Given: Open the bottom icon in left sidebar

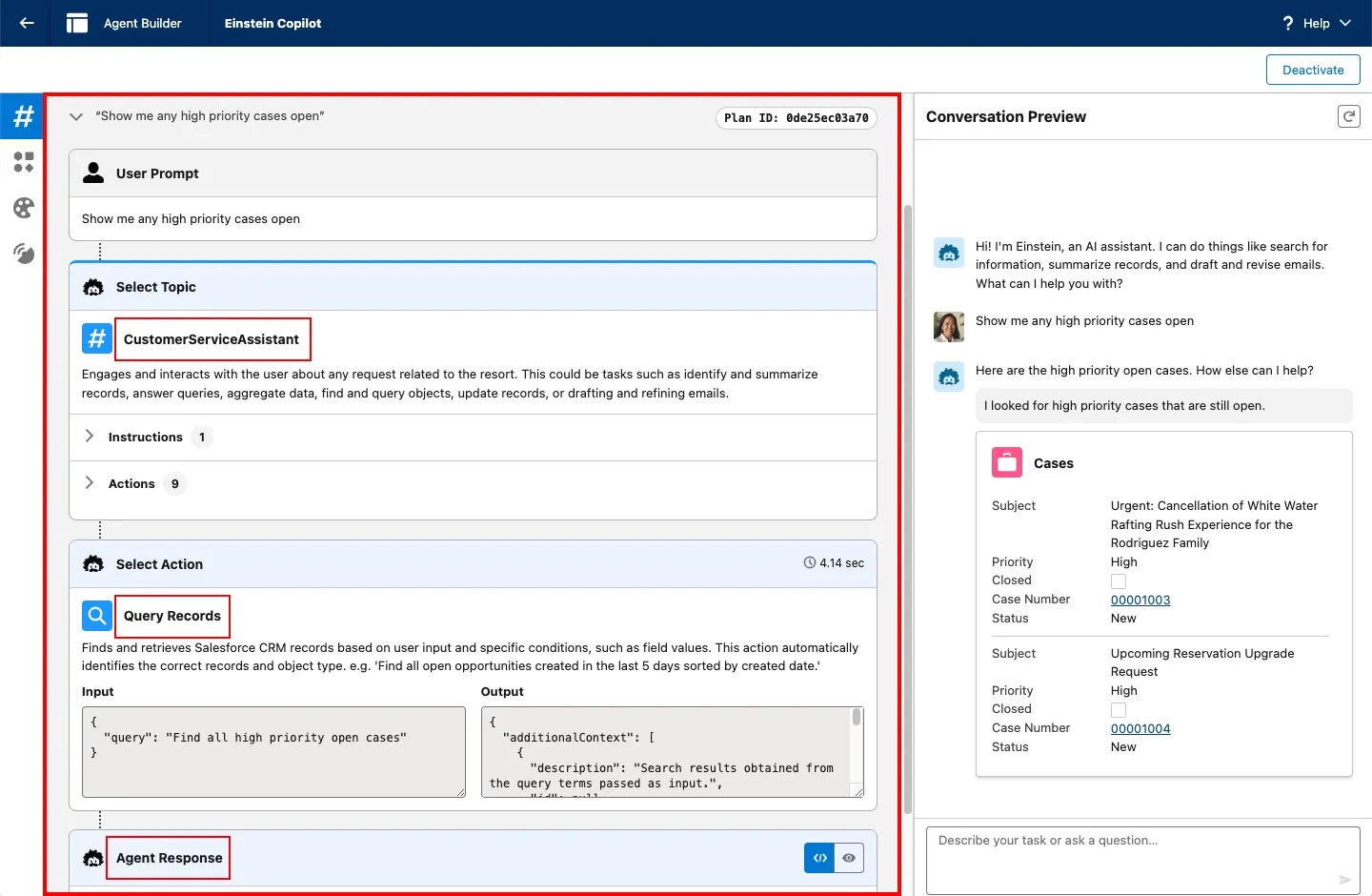Looking at the screenshot, I should [x=24, y=254].
